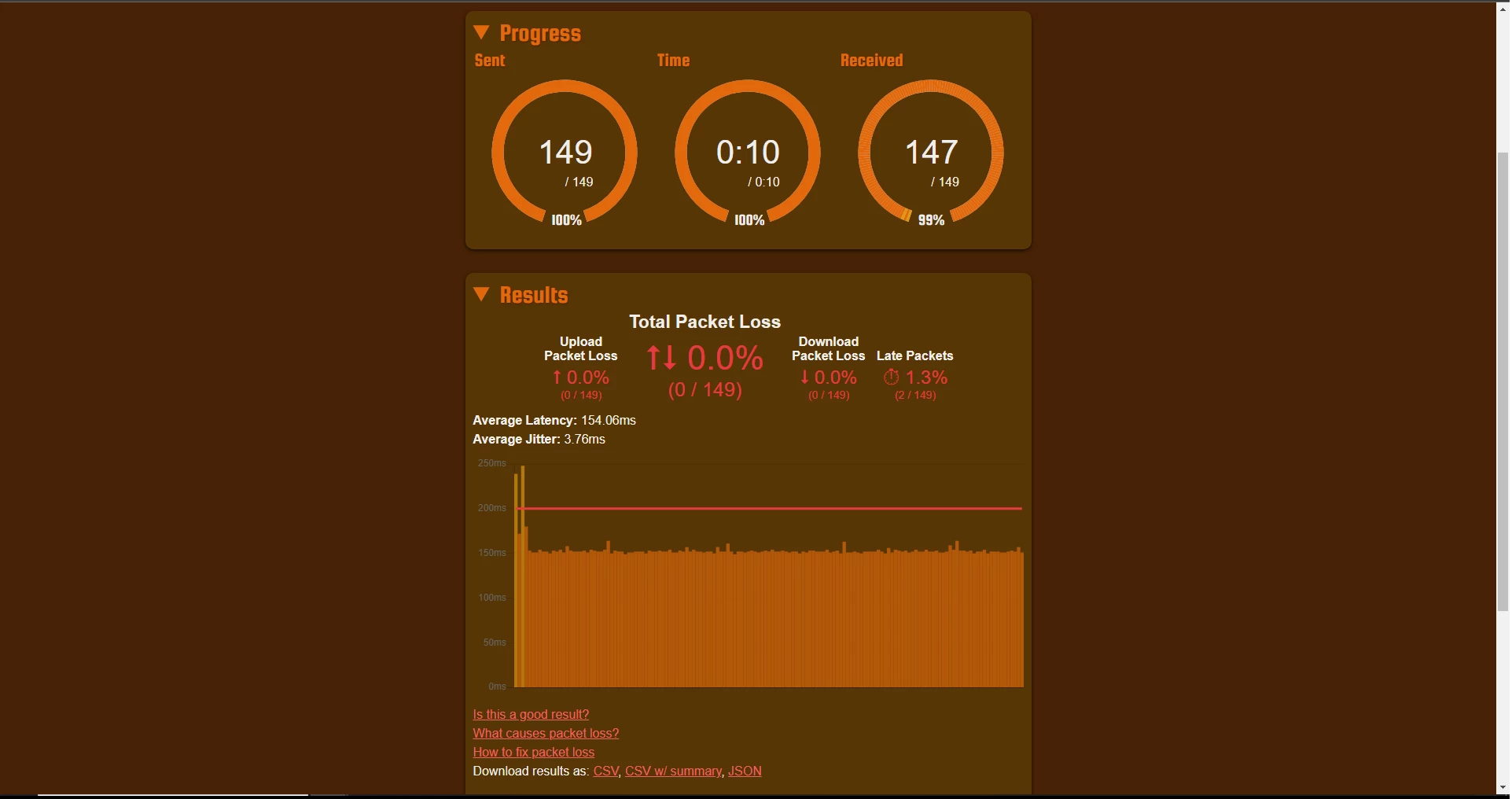Click the (2 / 149) late packets count
The image size is (1512, 799).
click(x=915, y=396)
